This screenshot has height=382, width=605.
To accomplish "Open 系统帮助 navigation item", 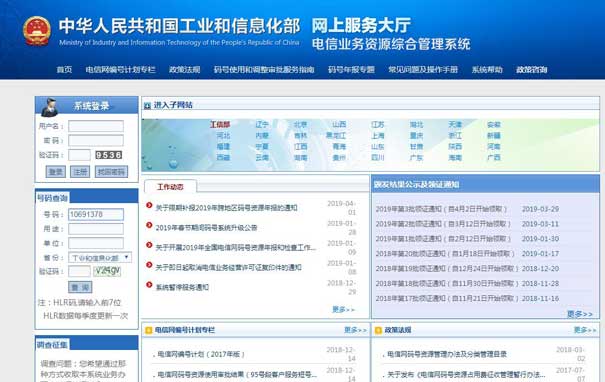I will pos(487,70).
